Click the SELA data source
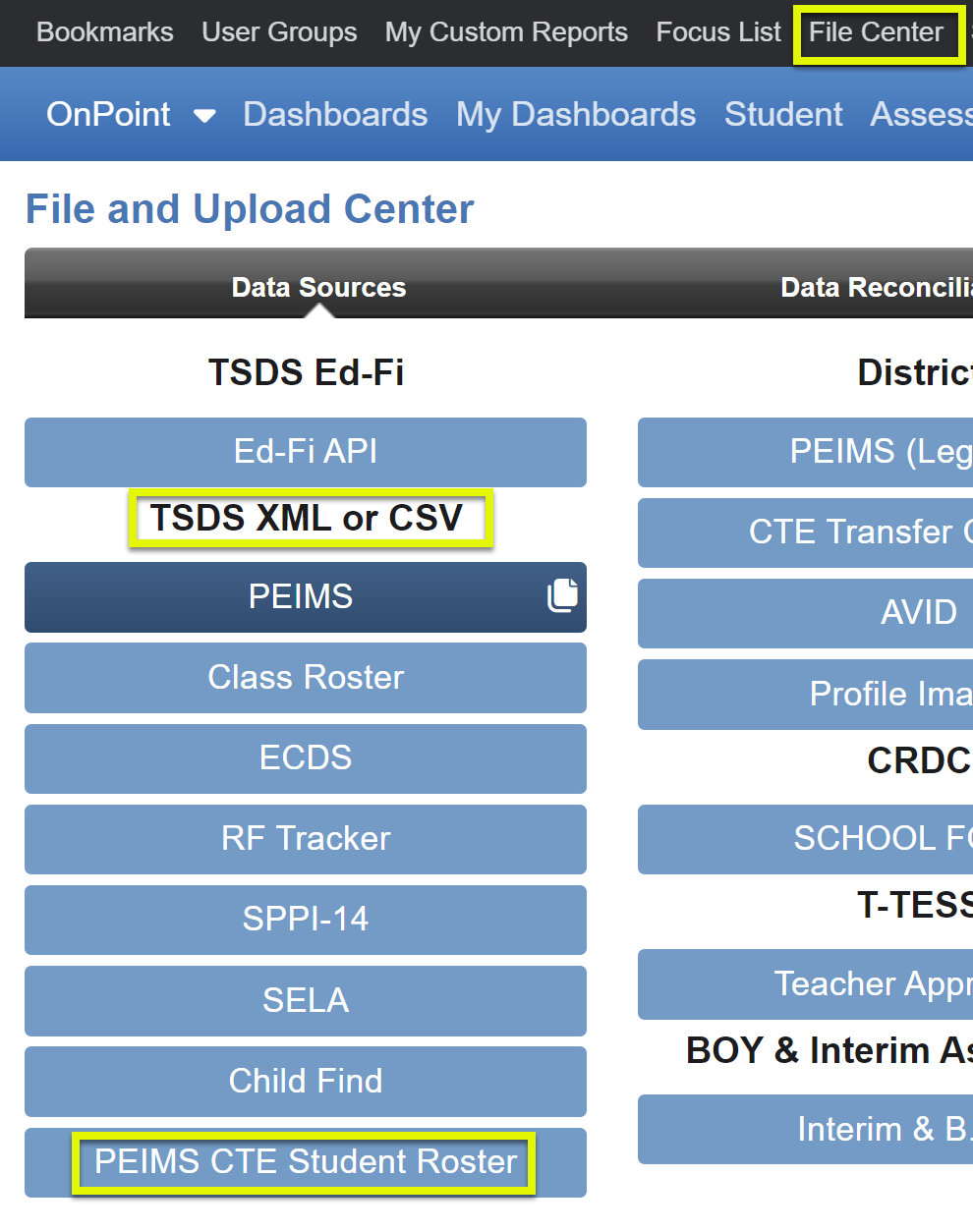 (305, 1000)
